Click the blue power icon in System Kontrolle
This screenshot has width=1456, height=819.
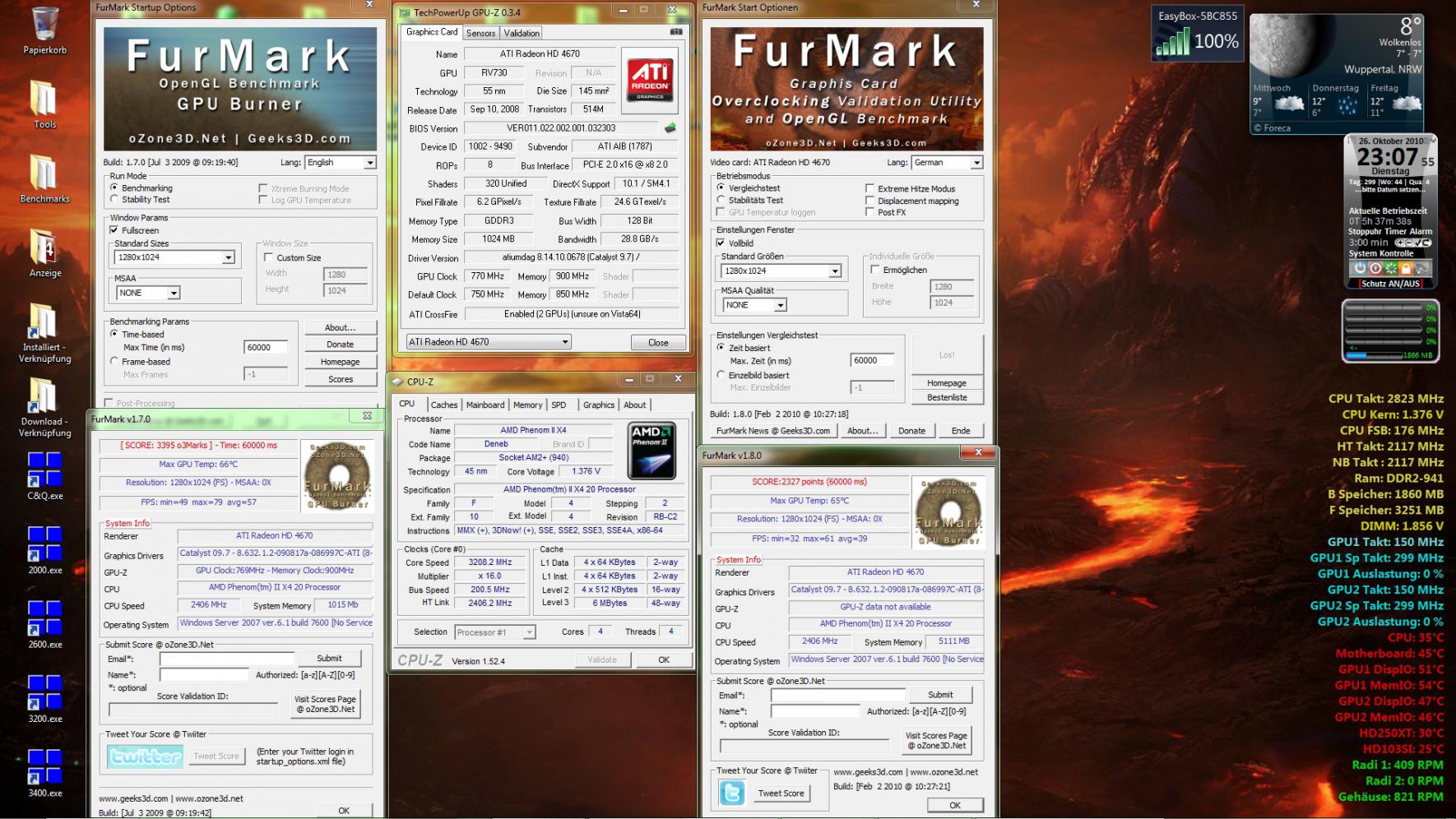pyautogui.click(x=1361, y=268)
